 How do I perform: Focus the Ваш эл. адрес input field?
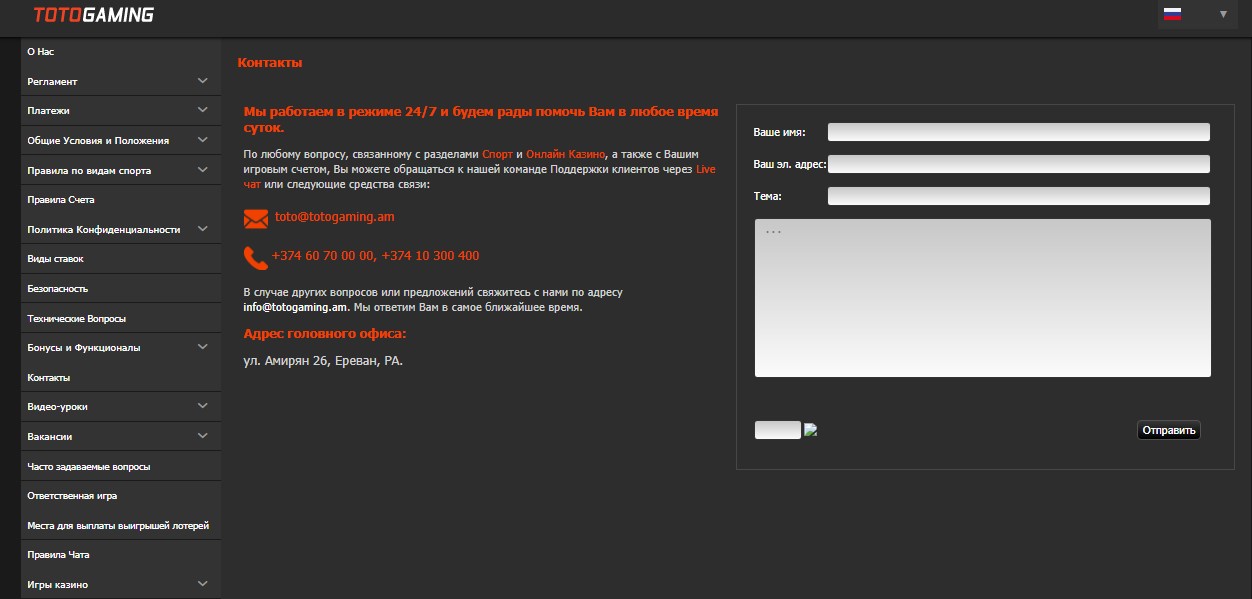(x=1019, y=164)
